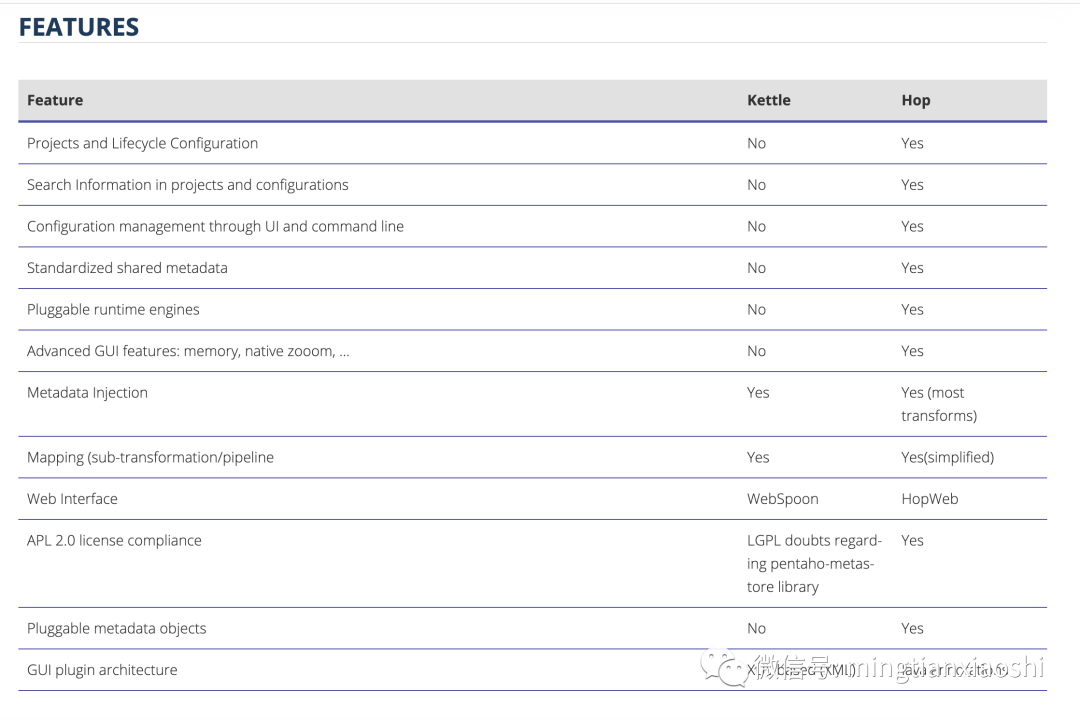Viewport: 1080px width, 719px height.
Task: Click APL 2.0 license compliance label
Action: coord(114,541)
